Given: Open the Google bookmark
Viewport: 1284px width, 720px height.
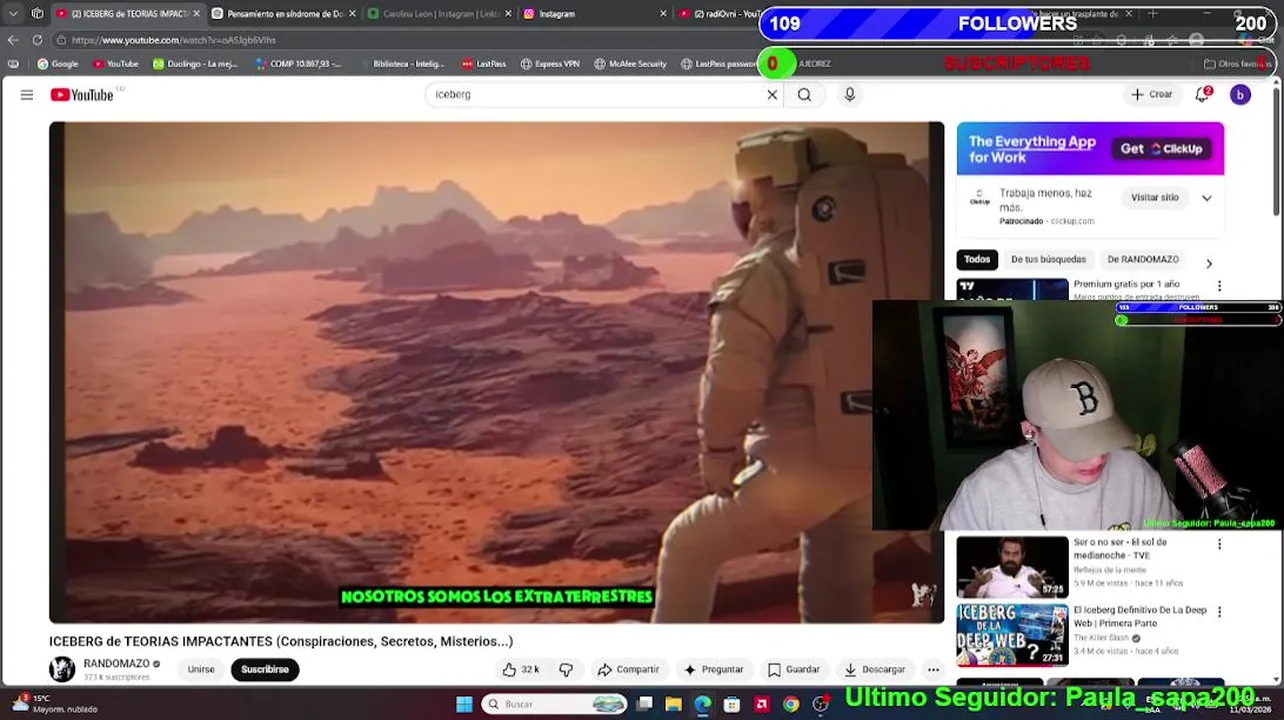Looking at the screenshot, I should pos(58,64).
